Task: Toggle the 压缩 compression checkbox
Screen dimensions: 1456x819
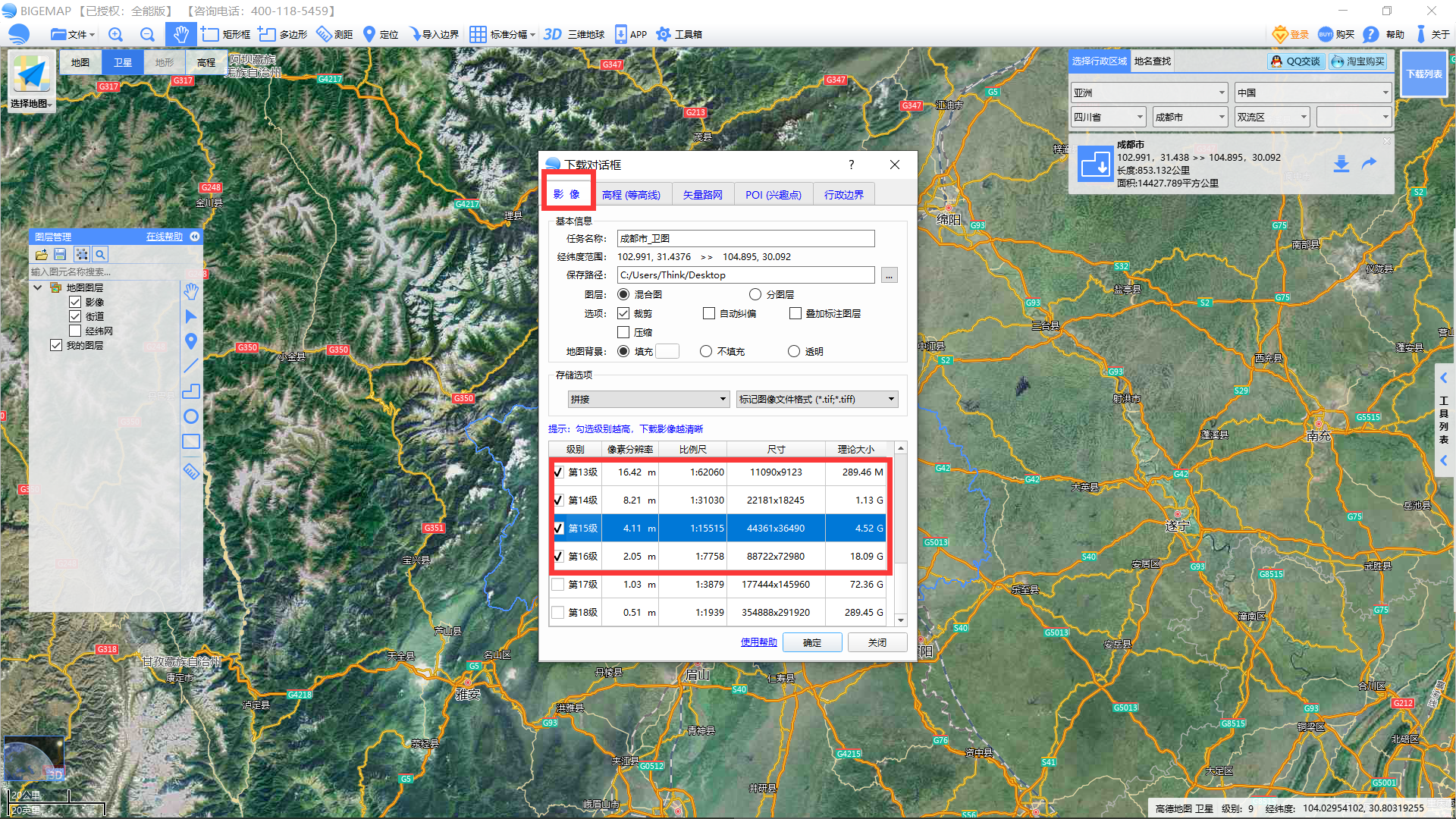Action: pos(623,332)
